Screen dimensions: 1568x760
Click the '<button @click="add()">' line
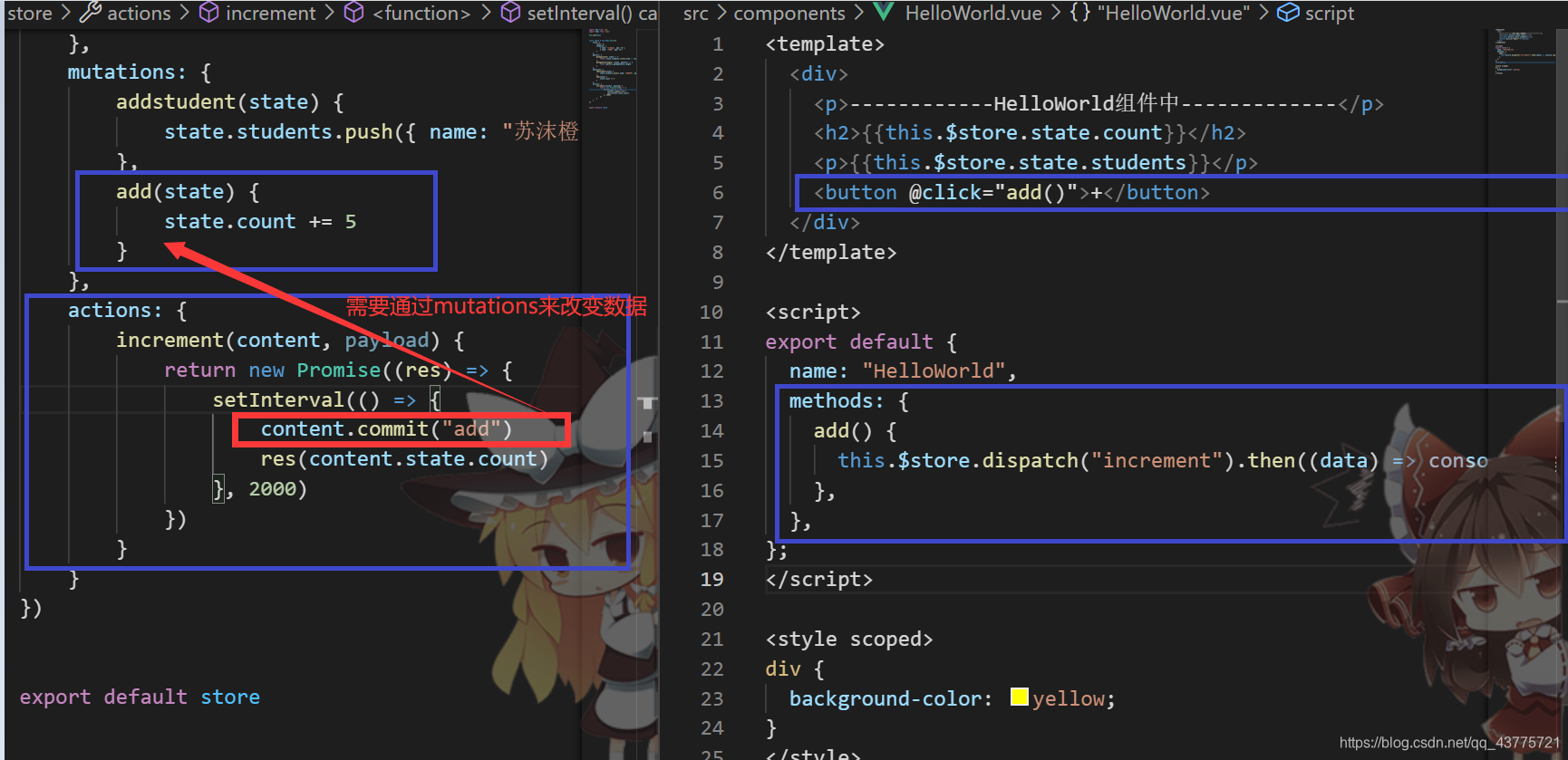point(1011,192)
